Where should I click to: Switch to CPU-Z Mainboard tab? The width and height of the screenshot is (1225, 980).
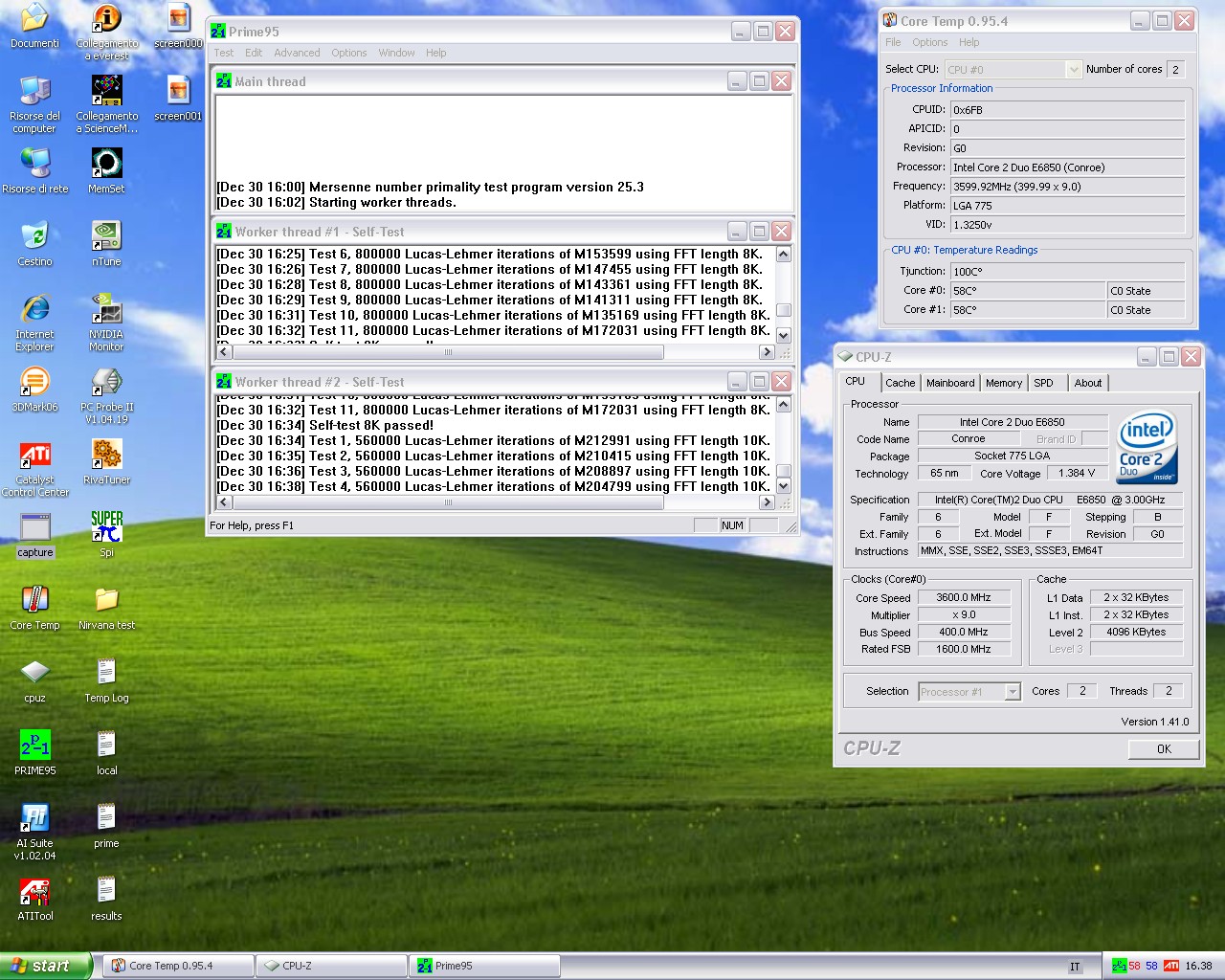(950, 383)
